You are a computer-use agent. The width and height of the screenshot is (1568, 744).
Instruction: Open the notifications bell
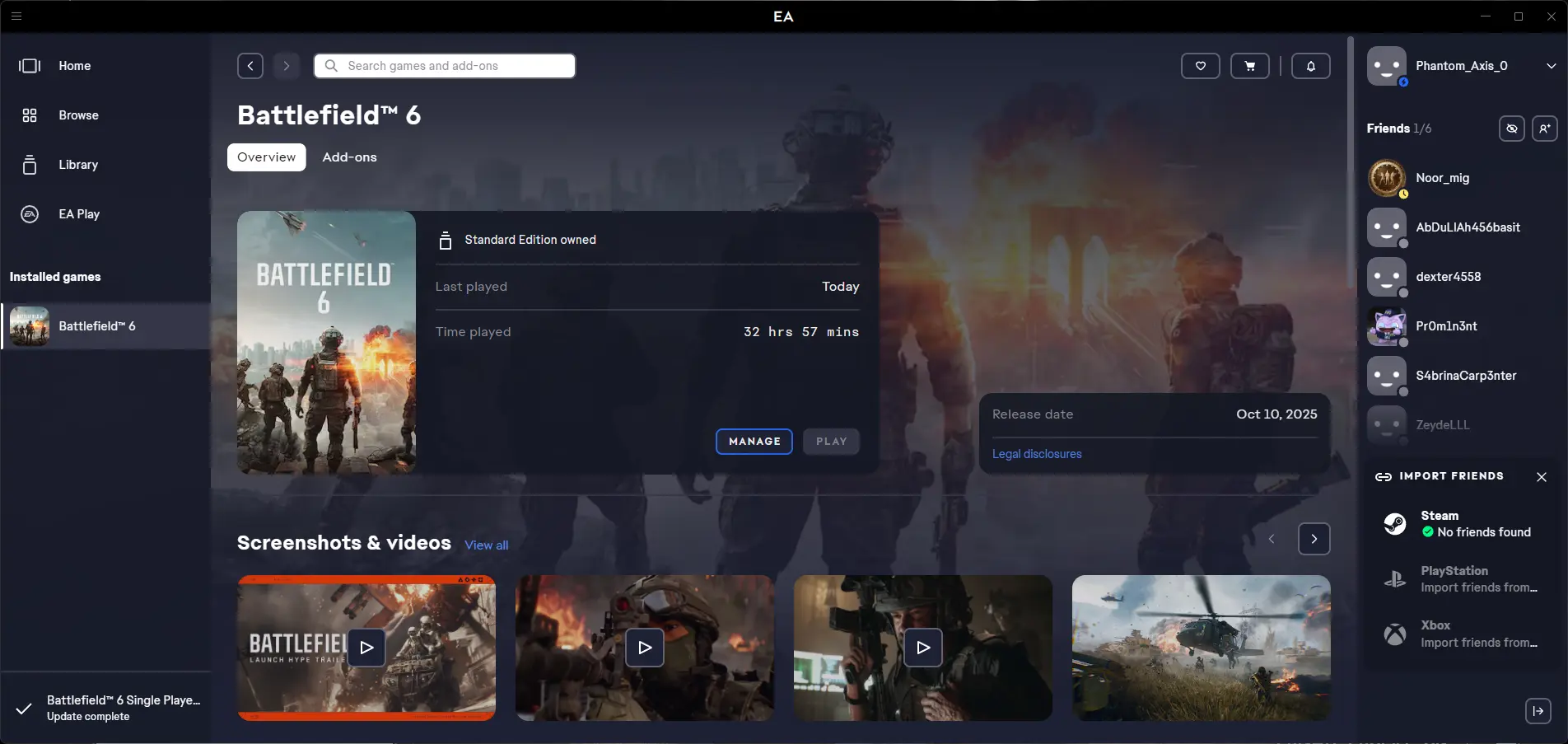[1310, 66]
